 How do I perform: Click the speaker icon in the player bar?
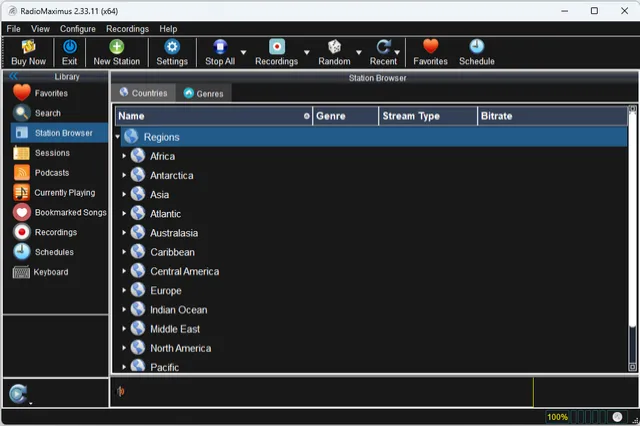(x=120, y=391)
